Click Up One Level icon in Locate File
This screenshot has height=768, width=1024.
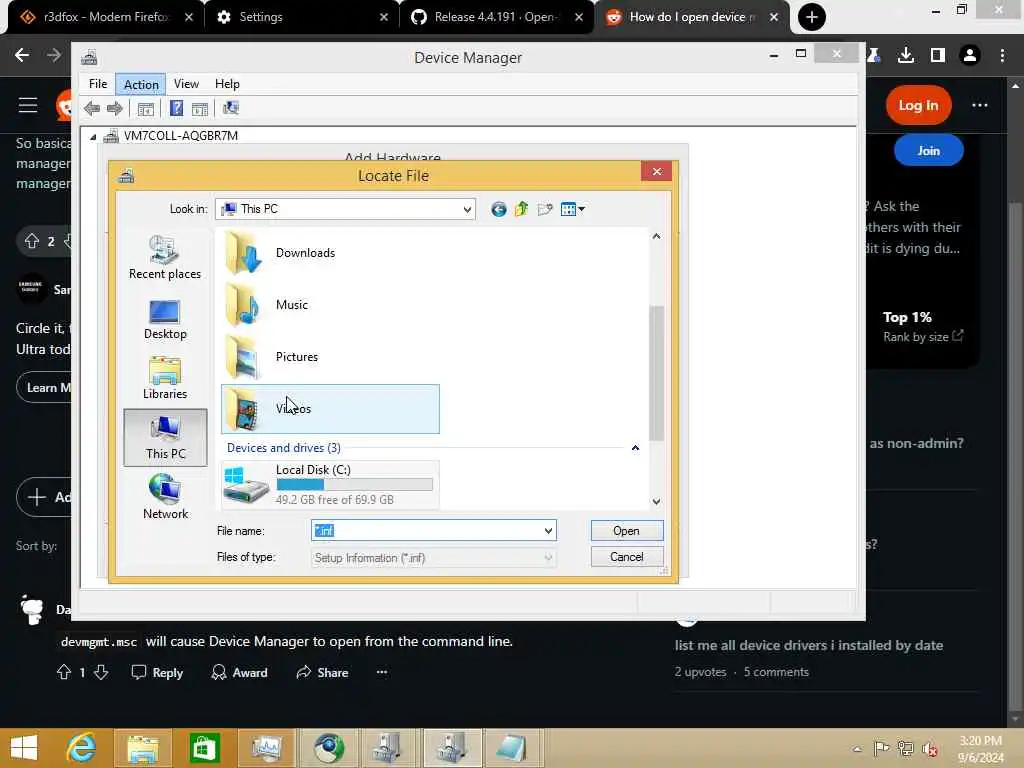tap(521, 209)
